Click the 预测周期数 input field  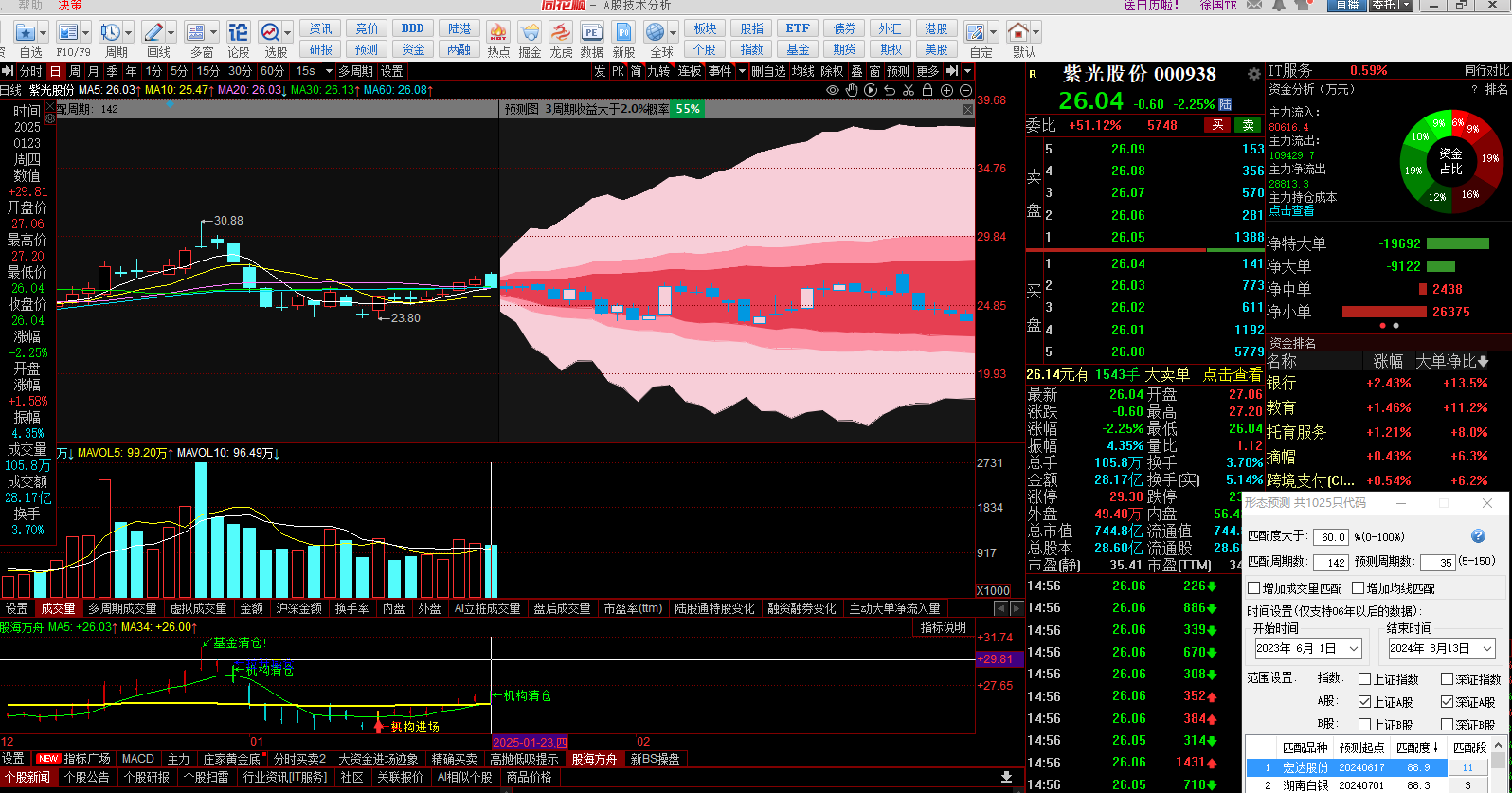click(1438, 562)
